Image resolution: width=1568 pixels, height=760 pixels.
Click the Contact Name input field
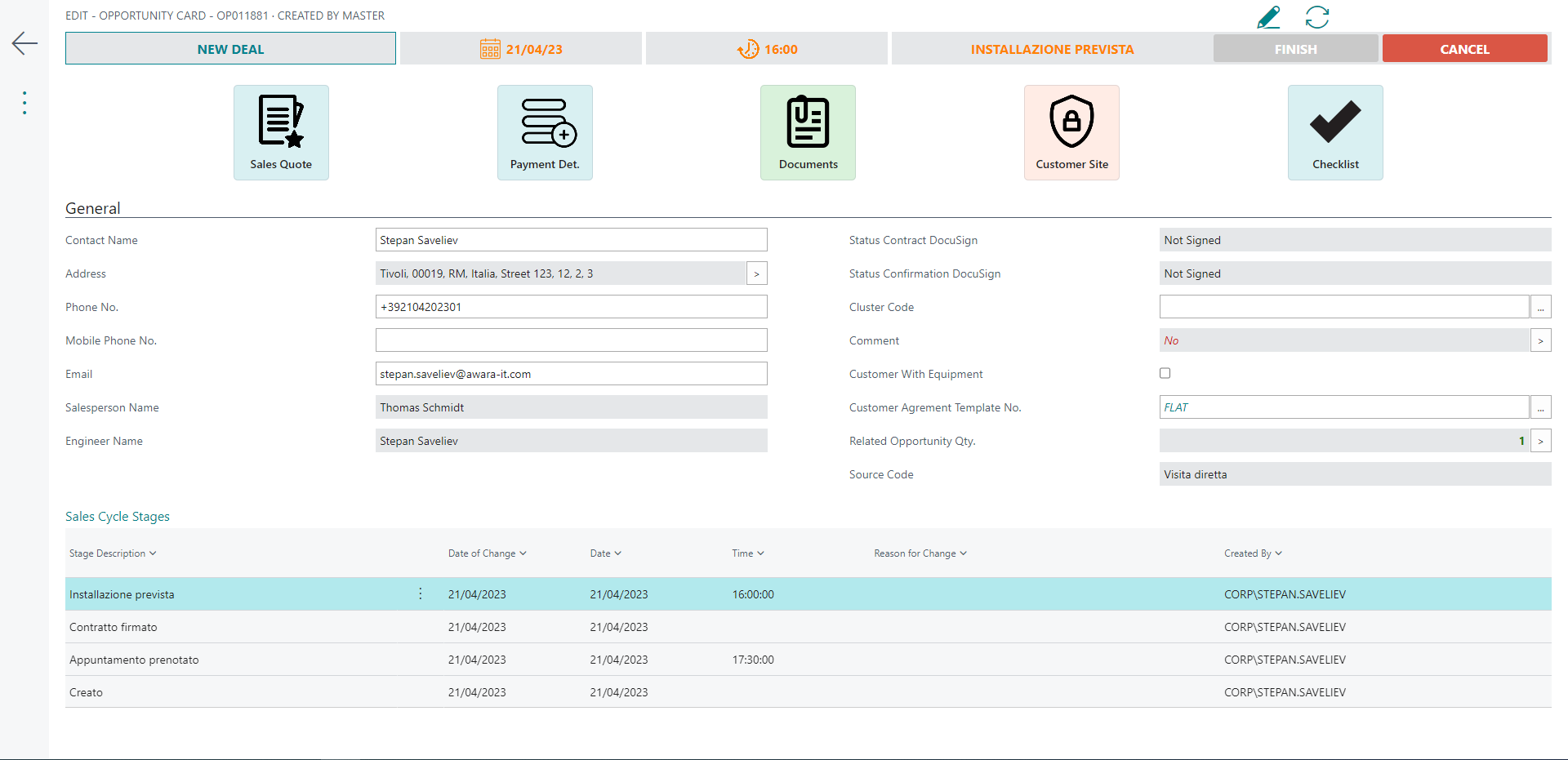(572, 240)
